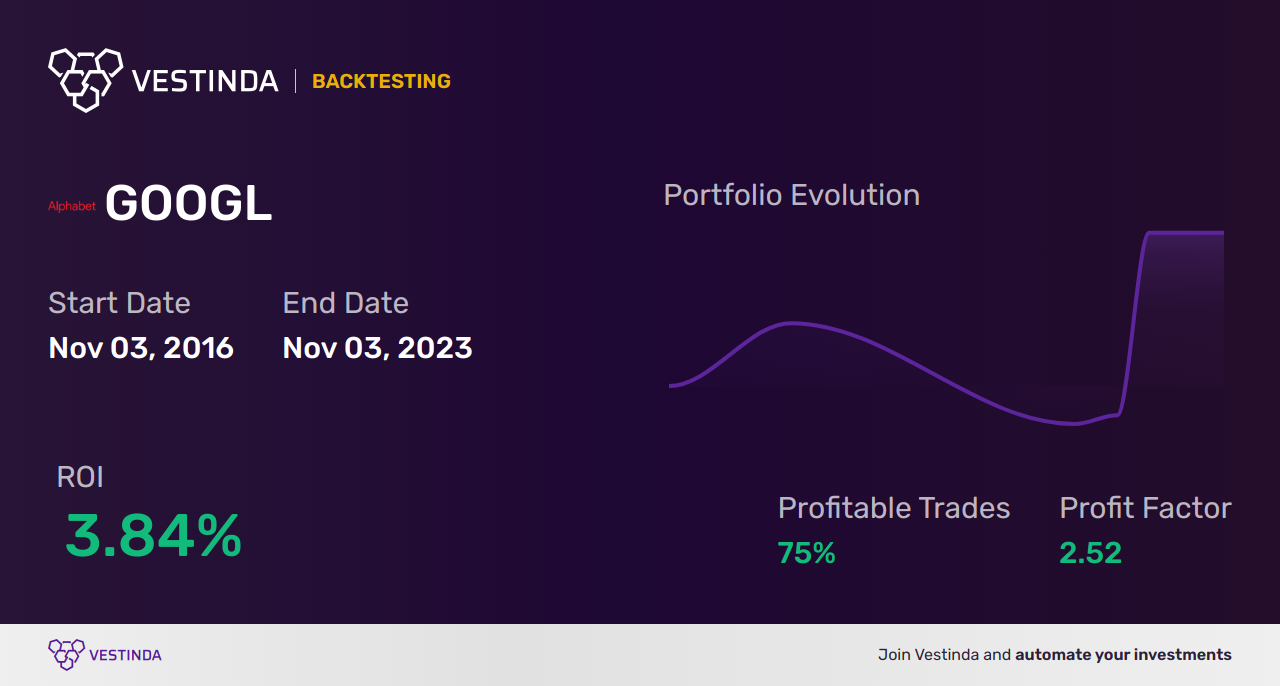Click the Portfolio Evolution heading
Viewport: 1280px width, 686px height.
792,194
